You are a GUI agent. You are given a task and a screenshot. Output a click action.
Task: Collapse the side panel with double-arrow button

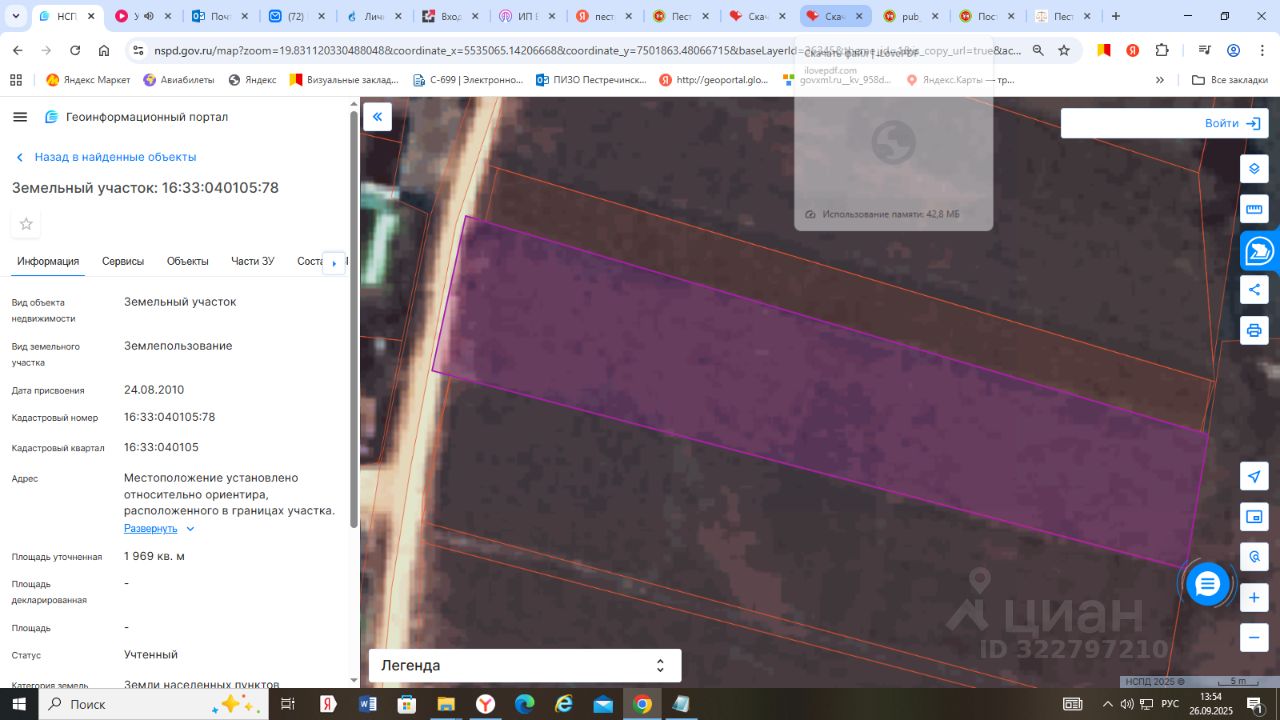click(377, 117)
